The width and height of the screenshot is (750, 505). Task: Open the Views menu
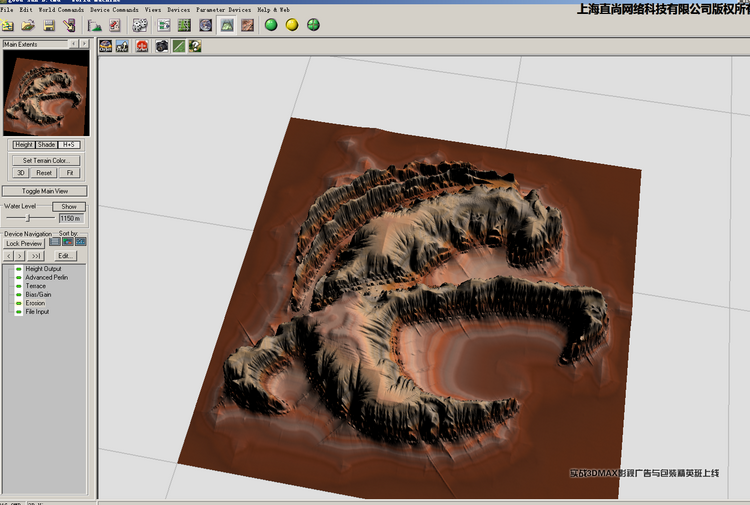[x=153, y=10]
